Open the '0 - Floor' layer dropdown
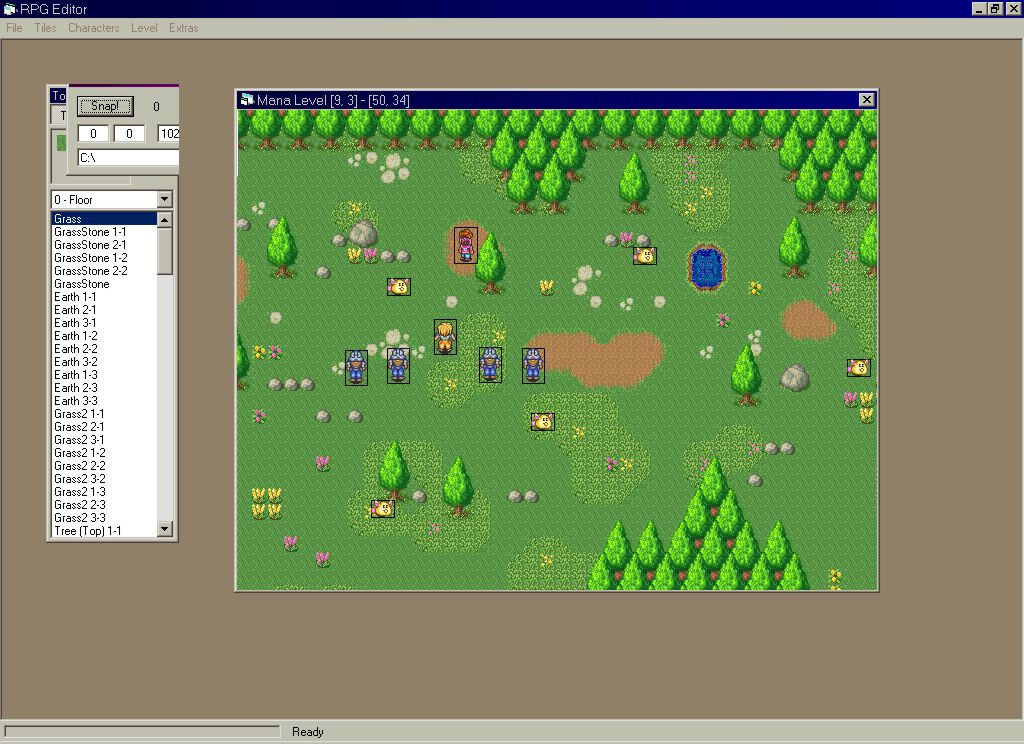1024x744 pixels. point(164,200)
